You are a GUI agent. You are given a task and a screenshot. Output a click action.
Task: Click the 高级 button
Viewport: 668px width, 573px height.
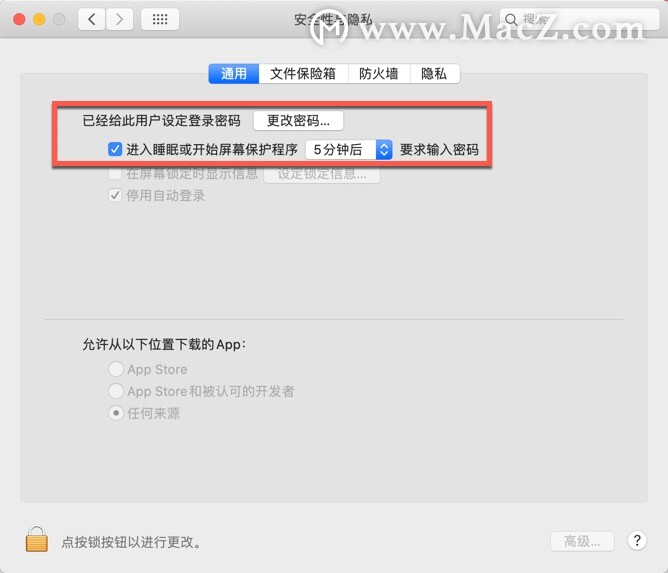coord(582,541)
